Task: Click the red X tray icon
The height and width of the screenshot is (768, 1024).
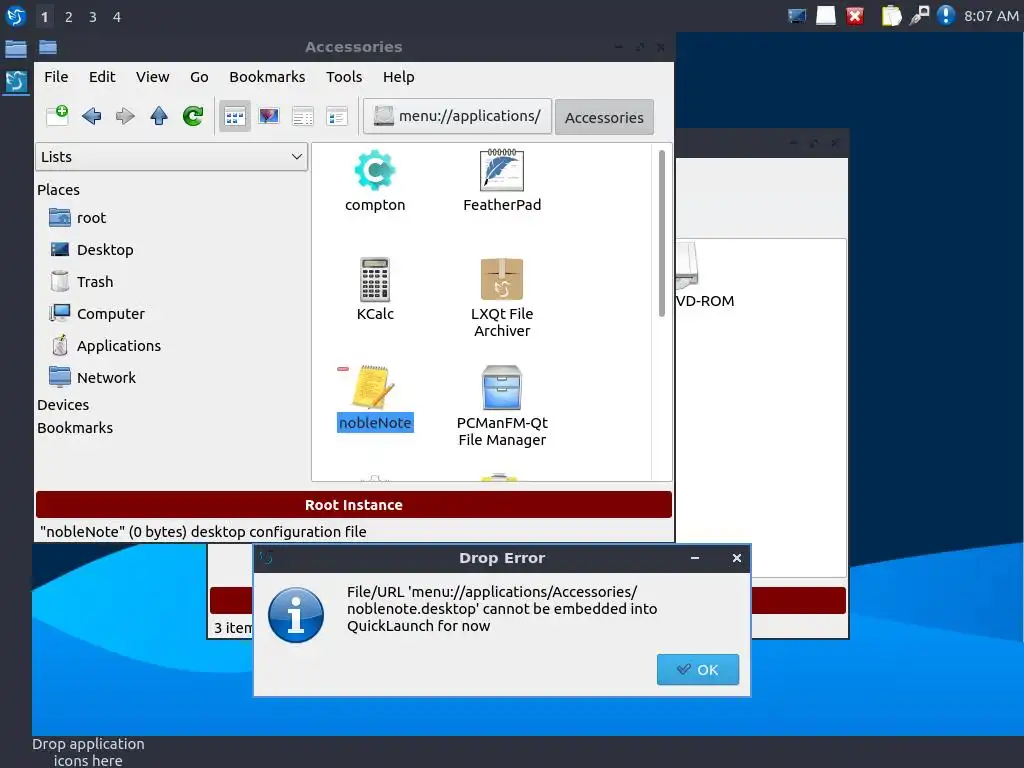Action: (855, 16)
